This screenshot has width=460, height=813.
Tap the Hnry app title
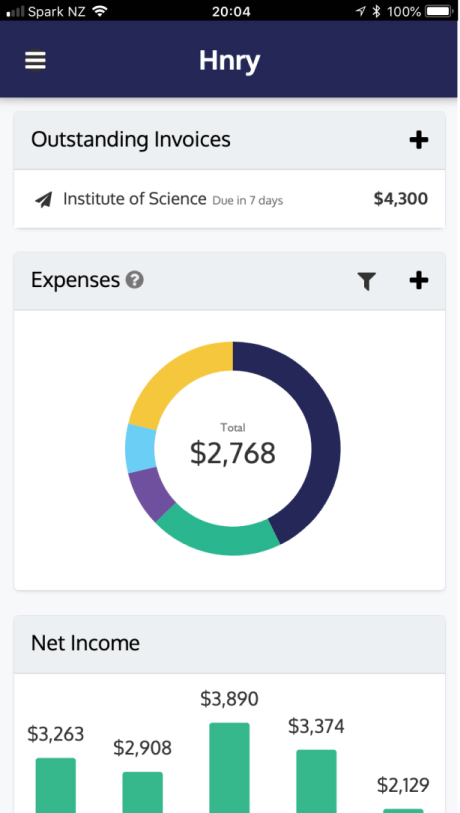(x=229, y=61)
